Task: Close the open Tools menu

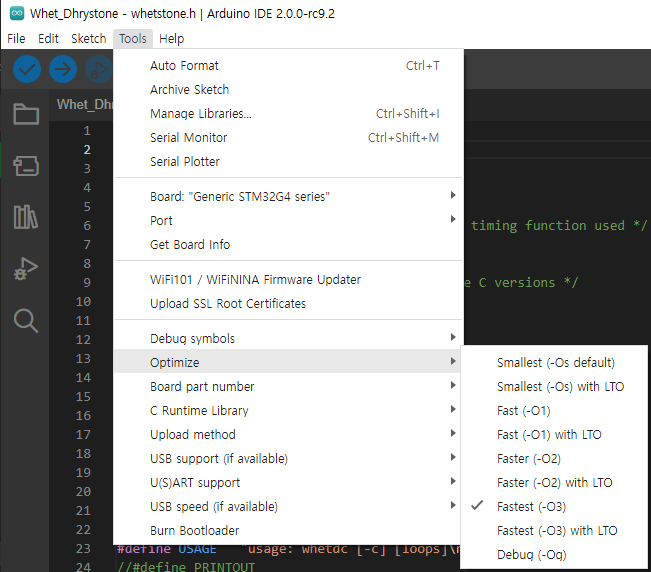Action: coord(133,39)
